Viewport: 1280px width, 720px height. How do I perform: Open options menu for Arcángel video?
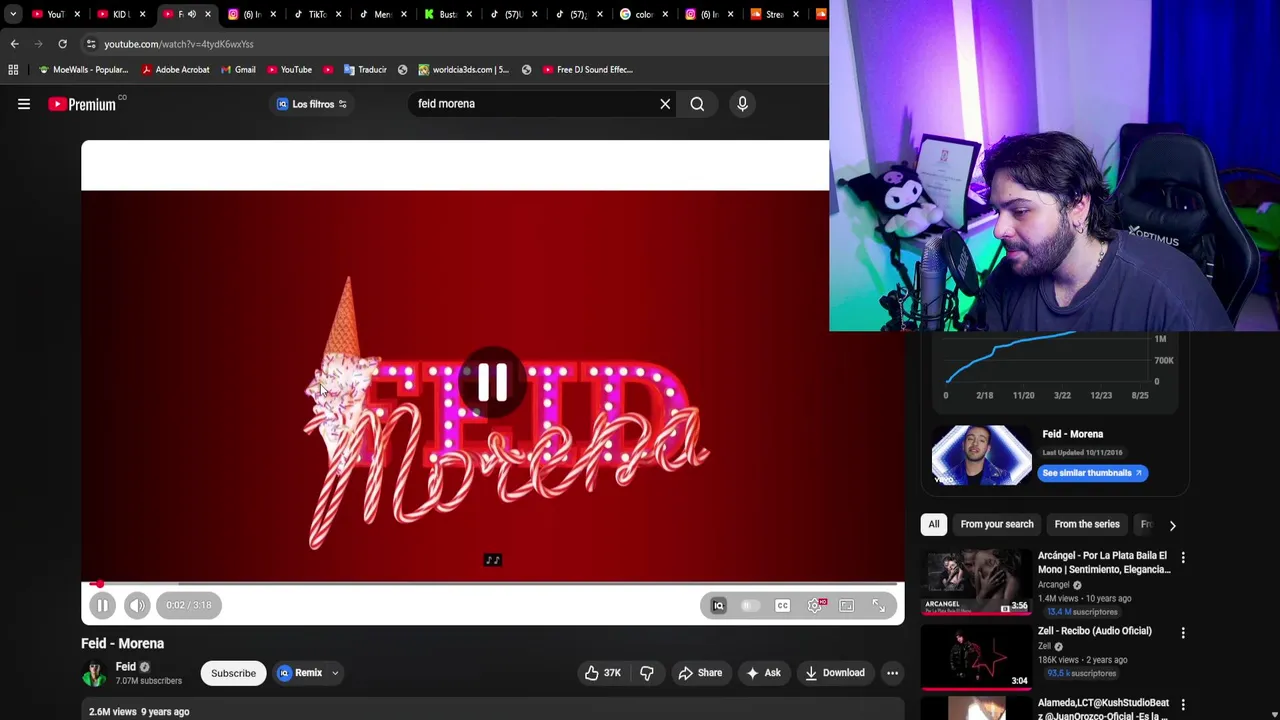coord(1183,557)
